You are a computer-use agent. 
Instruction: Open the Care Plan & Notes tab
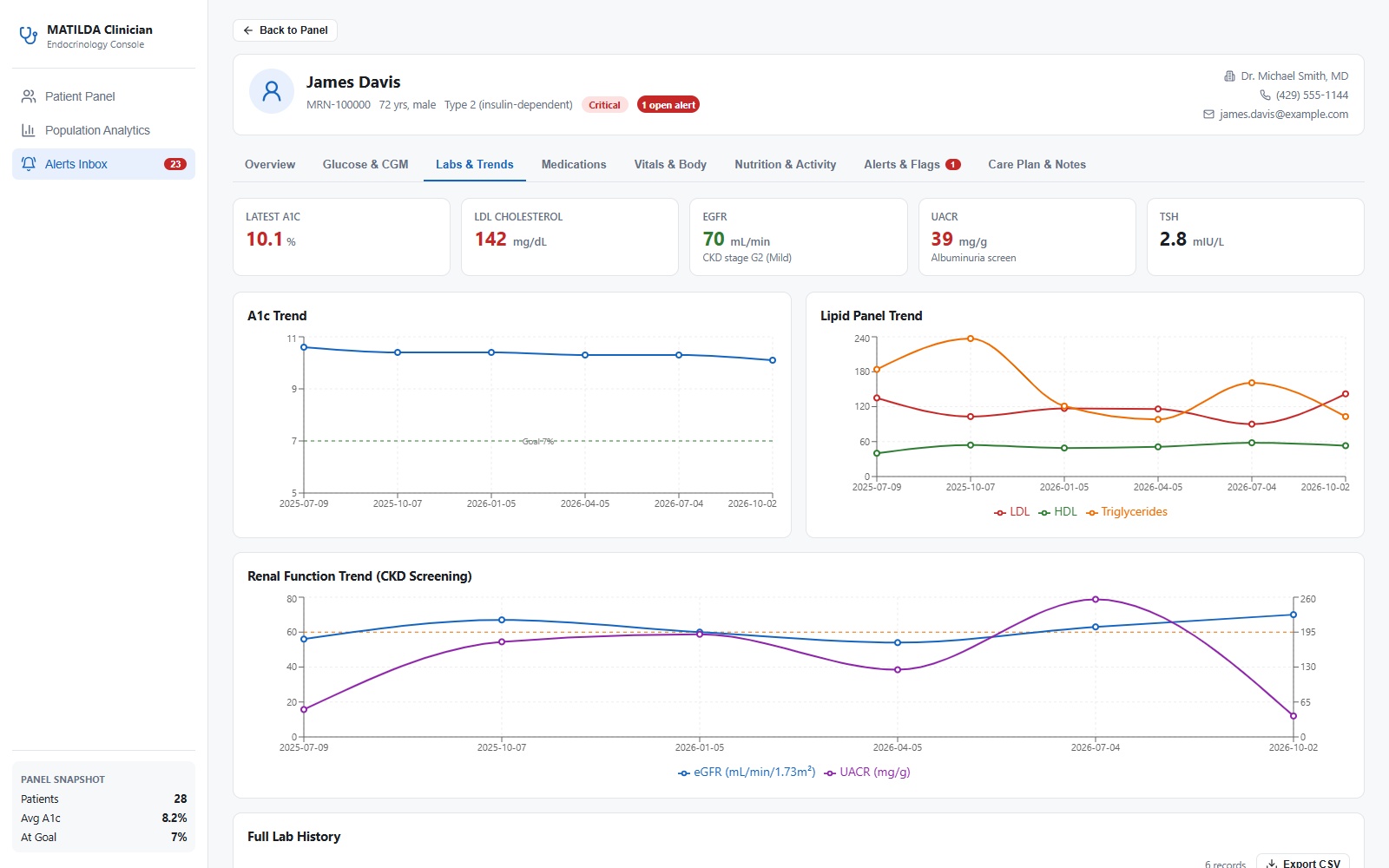(1037, 164)
